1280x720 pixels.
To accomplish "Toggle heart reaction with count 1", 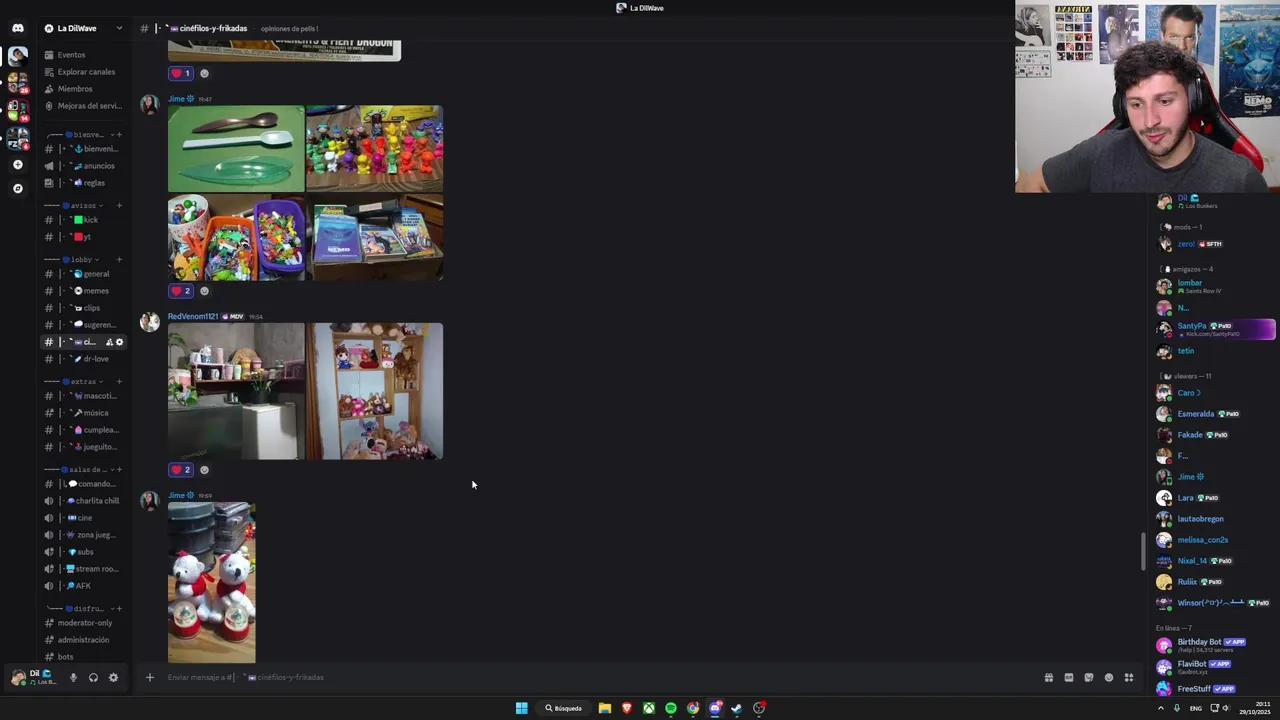I will click(181, 73).
